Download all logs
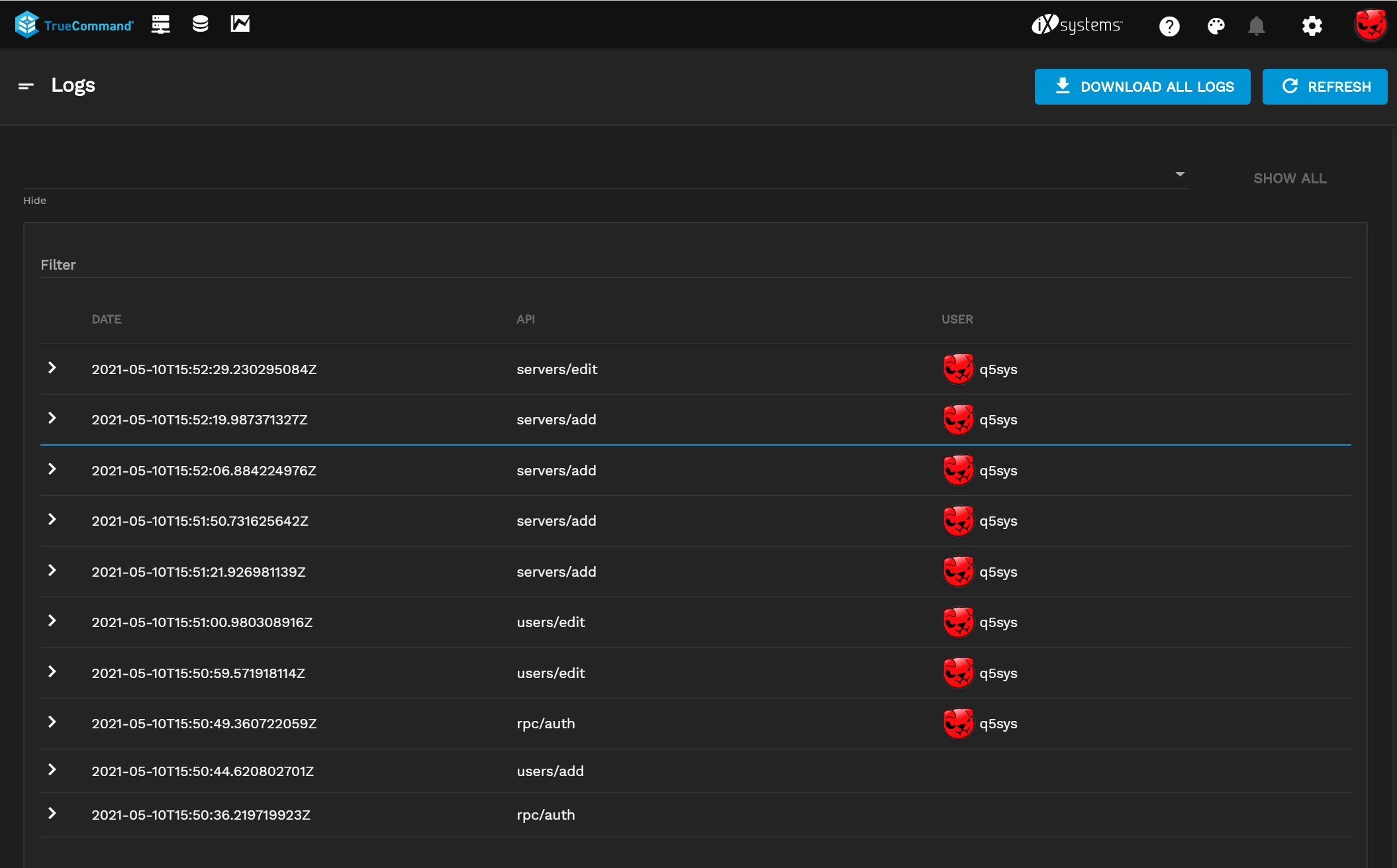The width and height of the screenshot is (1397, 868). click(x=1142, y=86)
